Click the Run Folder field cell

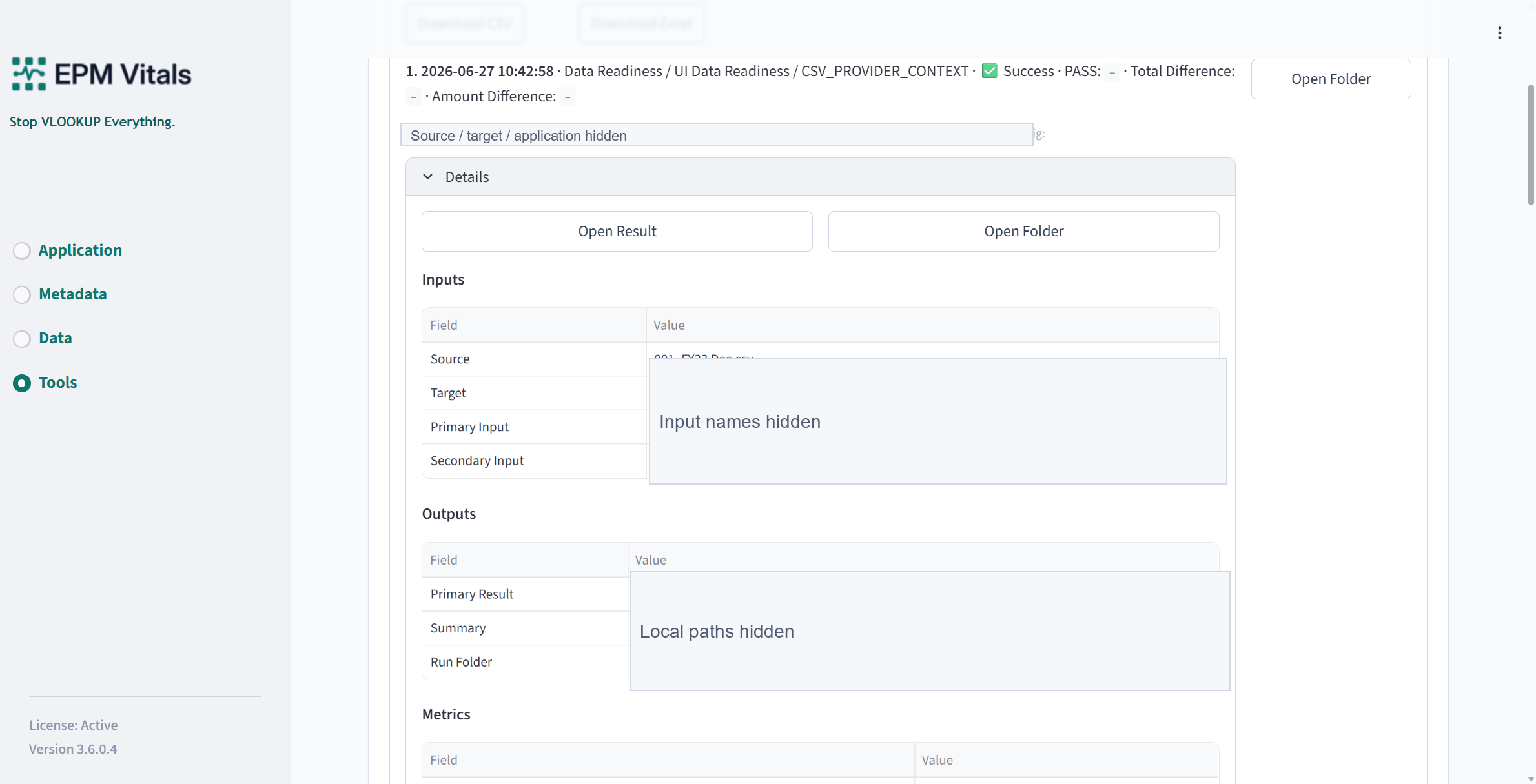click(x=525, y=662)
